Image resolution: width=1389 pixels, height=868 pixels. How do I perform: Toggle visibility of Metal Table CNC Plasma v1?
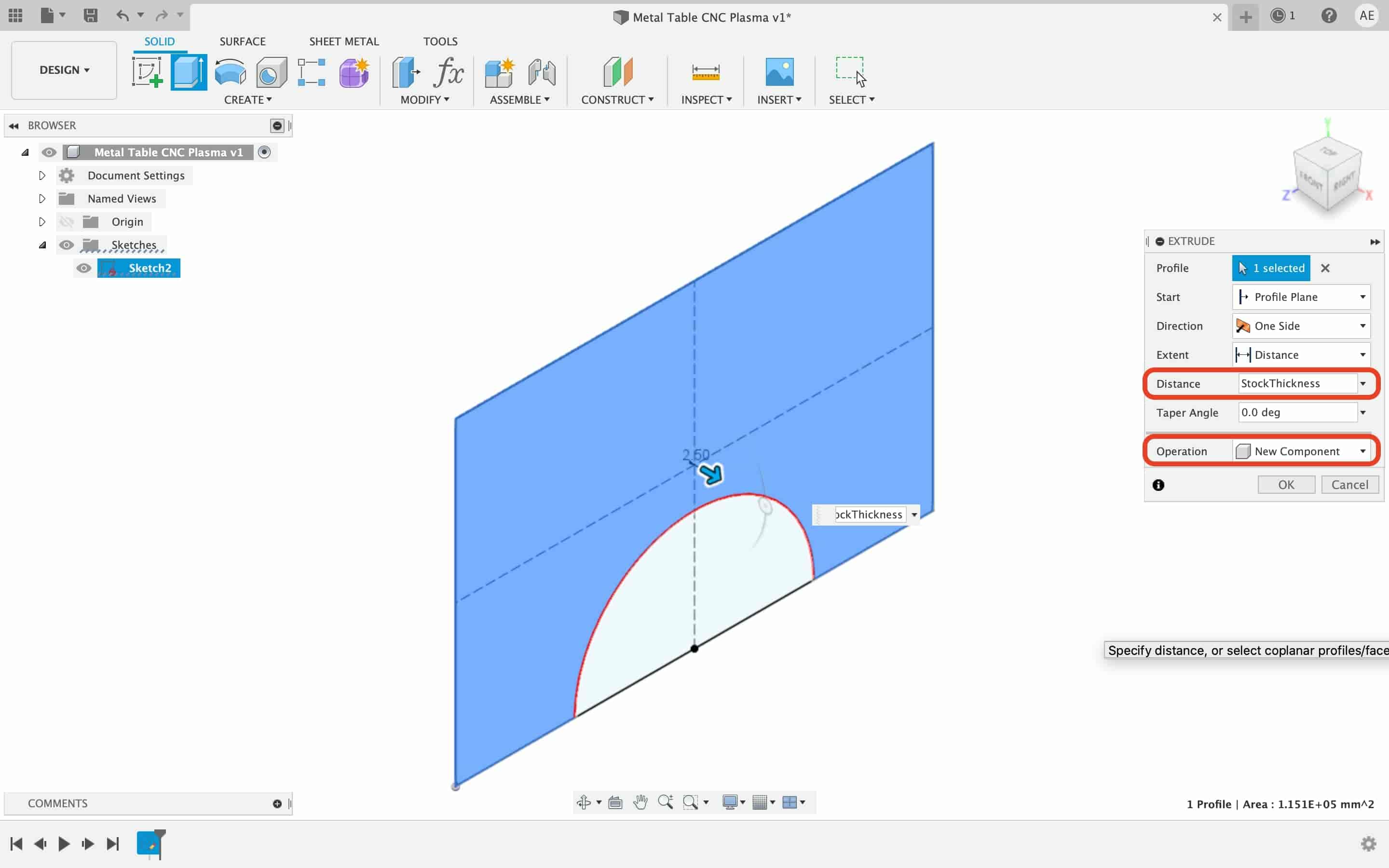pyautogui.click(x=49, y=152)
